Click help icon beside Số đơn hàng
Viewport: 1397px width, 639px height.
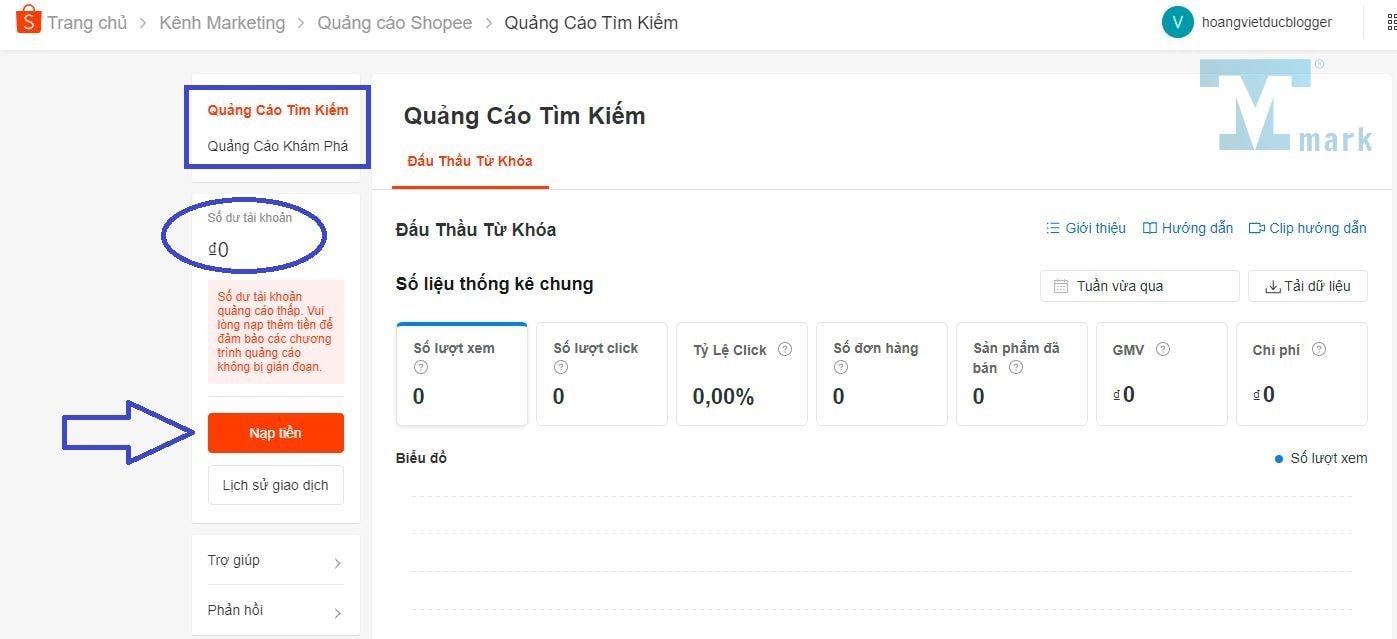click(841, 367)
